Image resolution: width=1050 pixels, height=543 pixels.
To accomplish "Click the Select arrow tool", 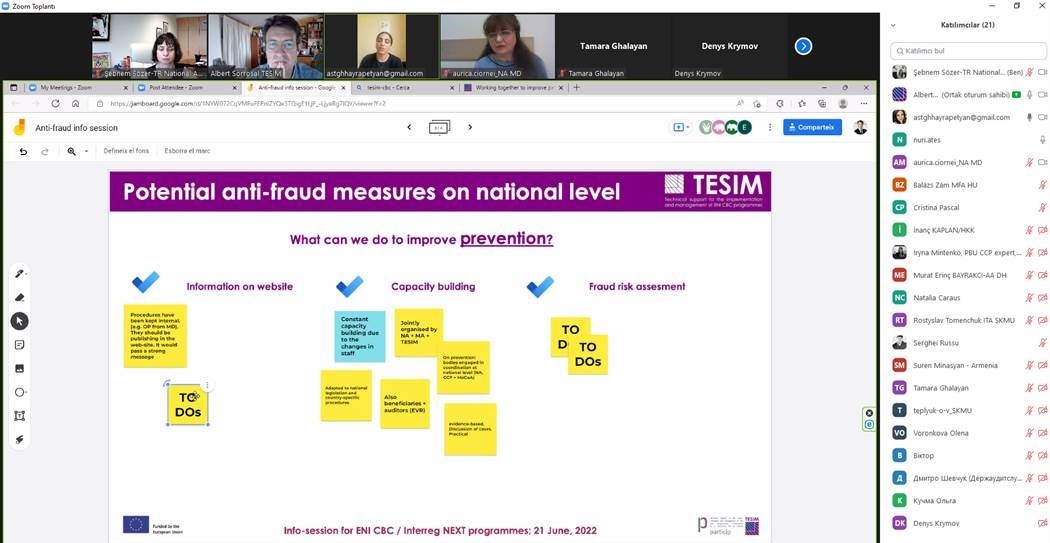I will [19, 321].
